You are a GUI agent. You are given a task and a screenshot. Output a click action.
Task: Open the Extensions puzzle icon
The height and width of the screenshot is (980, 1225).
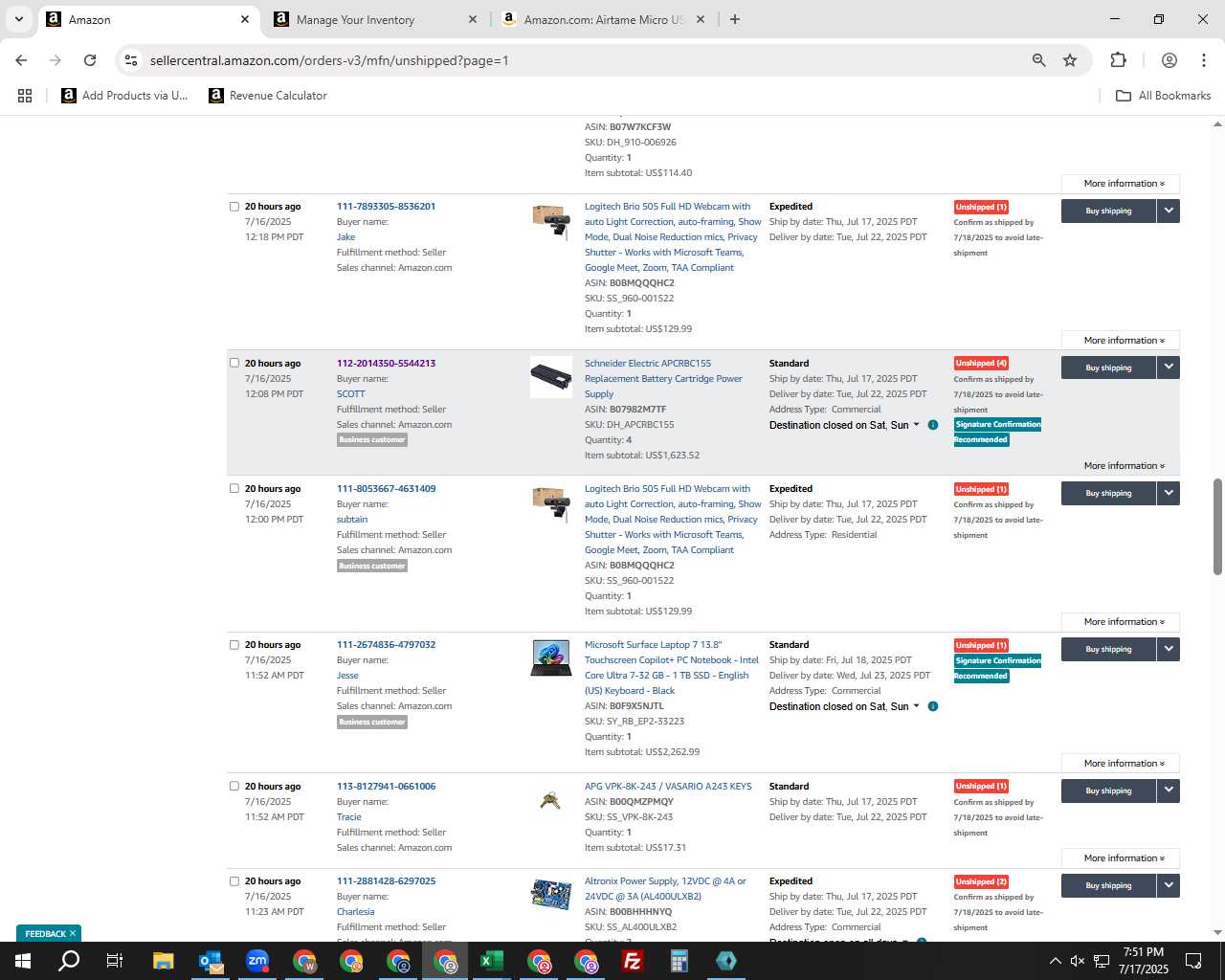tap(1118, 60)
